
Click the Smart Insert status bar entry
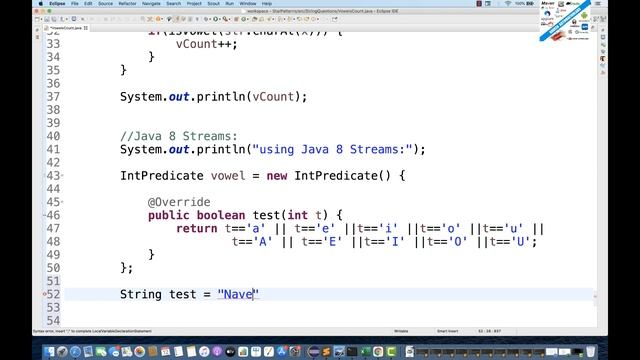[447, 331]
